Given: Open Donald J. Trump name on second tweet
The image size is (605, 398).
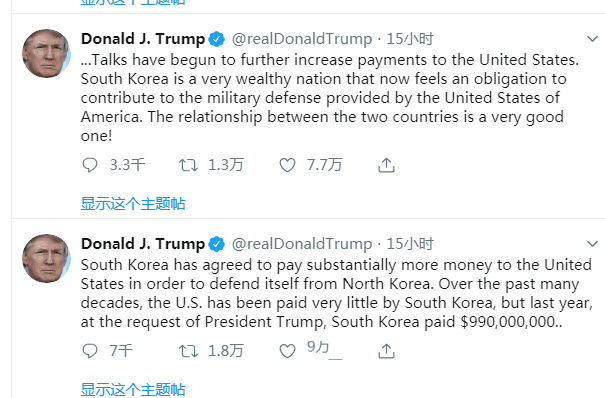Looking at the screenshot, I should tap(143, 244).
